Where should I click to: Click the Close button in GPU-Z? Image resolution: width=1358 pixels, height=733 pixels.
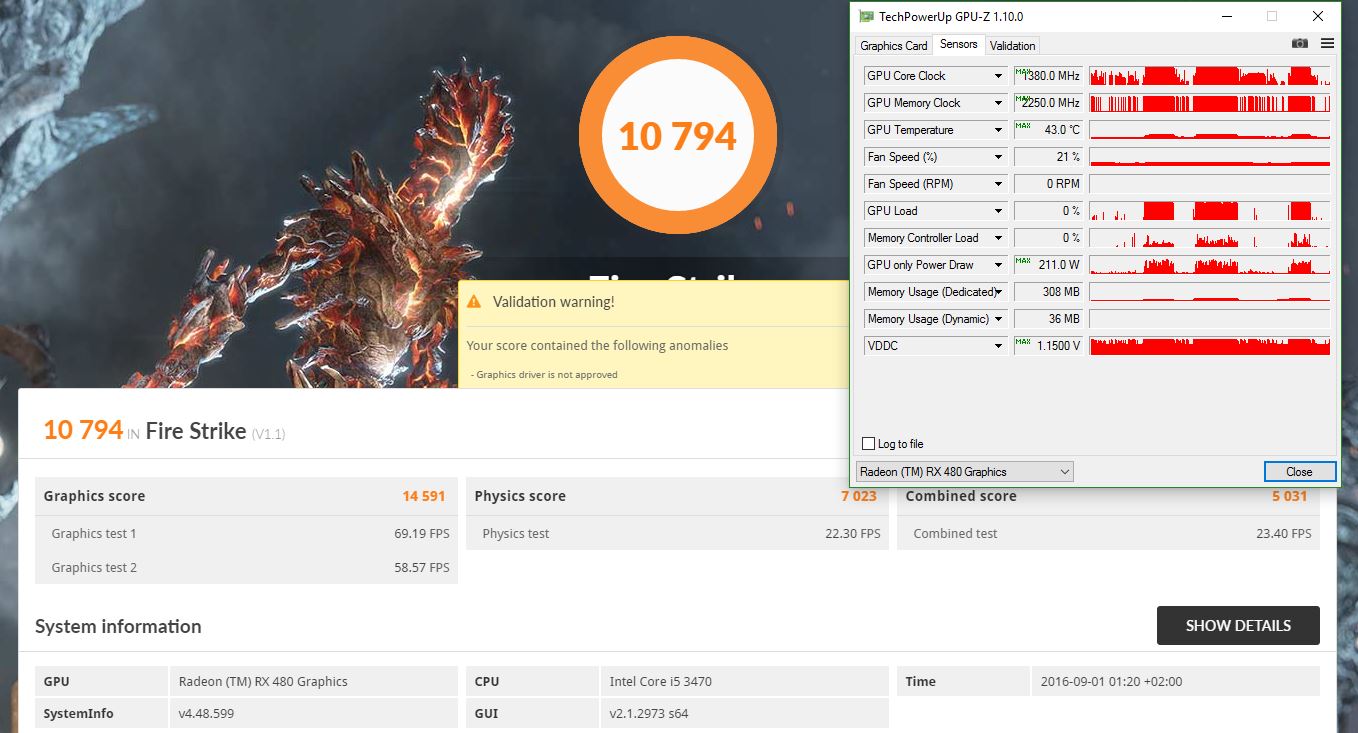click(x=1299, y=472)
